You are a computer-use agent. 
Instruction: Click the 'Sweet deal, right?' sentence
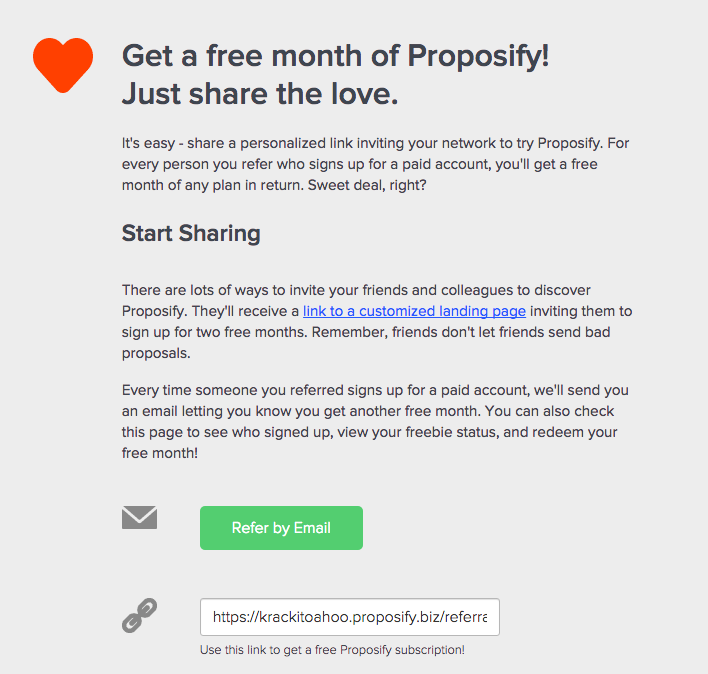click(x=367, y=185)
